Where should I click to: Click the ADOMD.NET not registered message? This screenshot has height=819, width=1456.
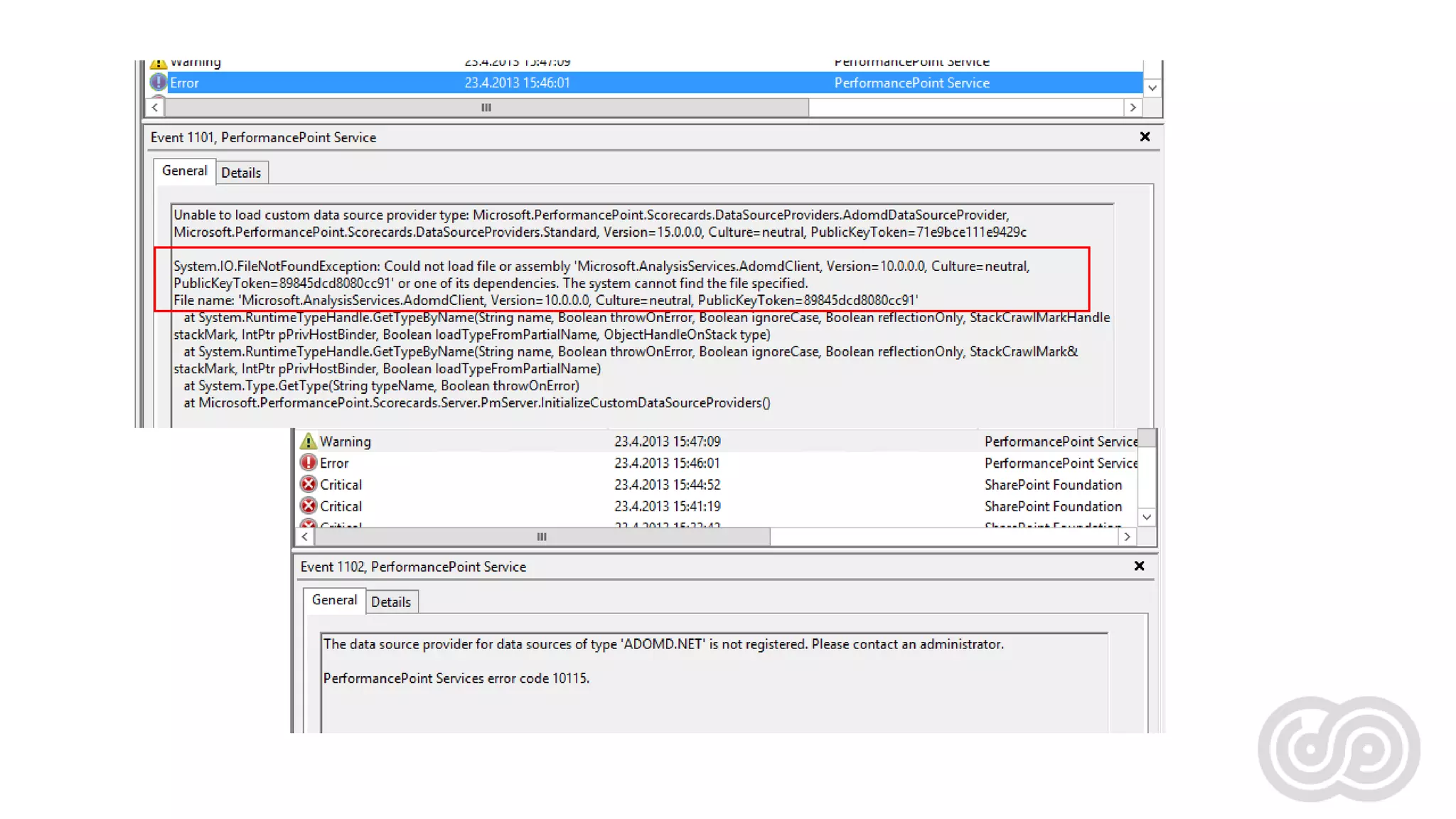663,644
